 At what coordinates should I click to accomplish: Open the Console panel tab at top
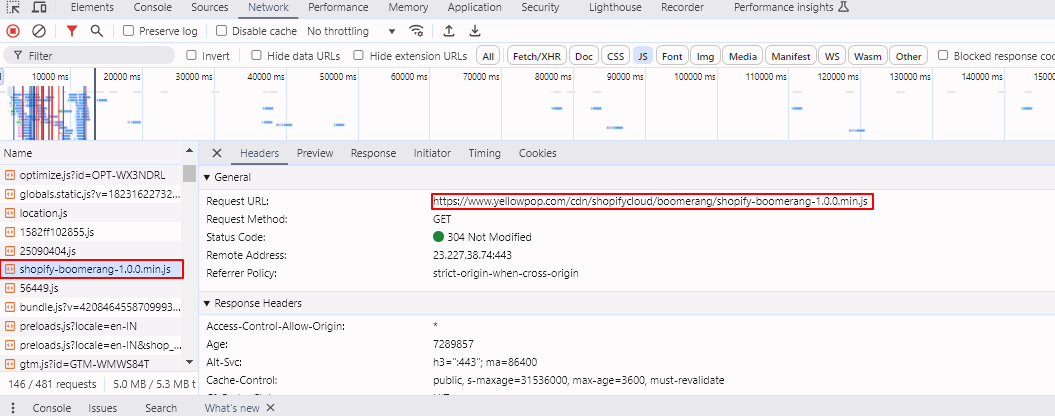pos(152,7)
